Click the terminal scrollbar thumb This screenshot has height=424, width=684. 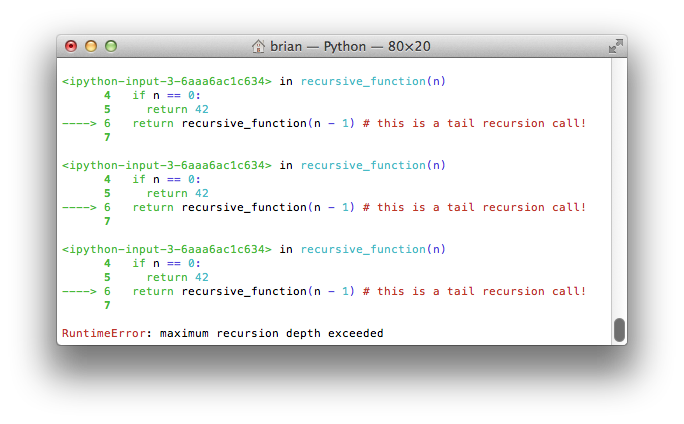point(619,330)
